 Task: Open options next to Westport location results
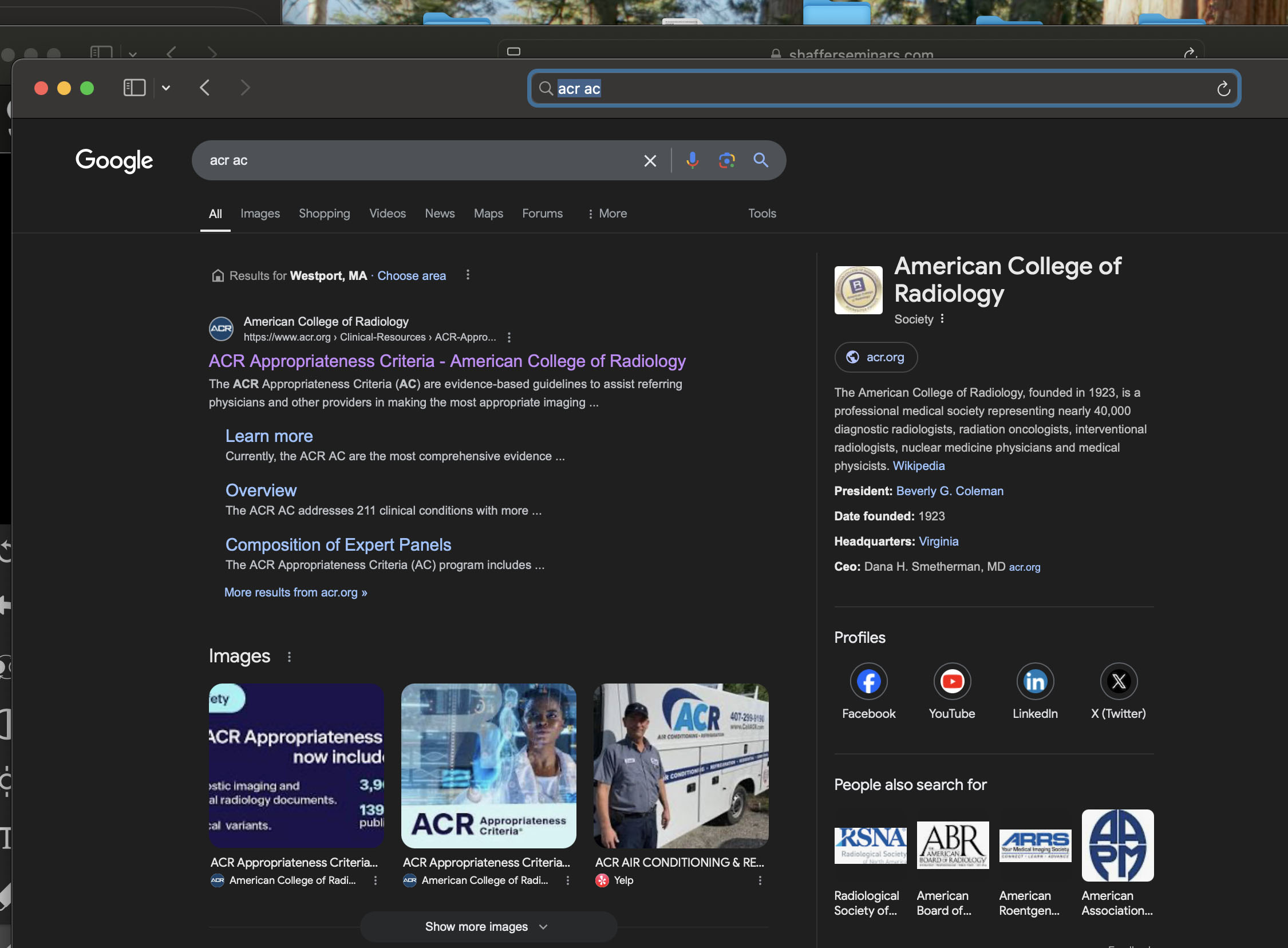pos(468,275)
